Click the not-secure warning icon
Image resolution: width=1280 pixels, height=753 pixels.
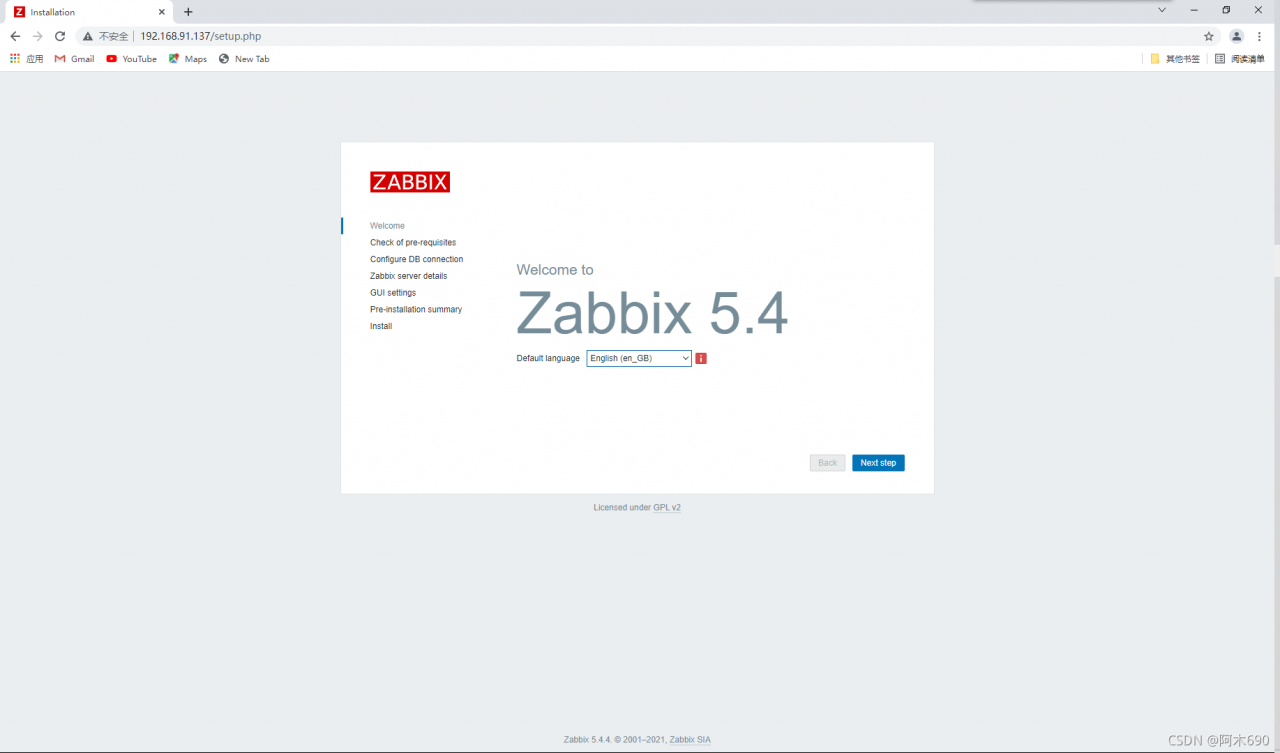88,36
